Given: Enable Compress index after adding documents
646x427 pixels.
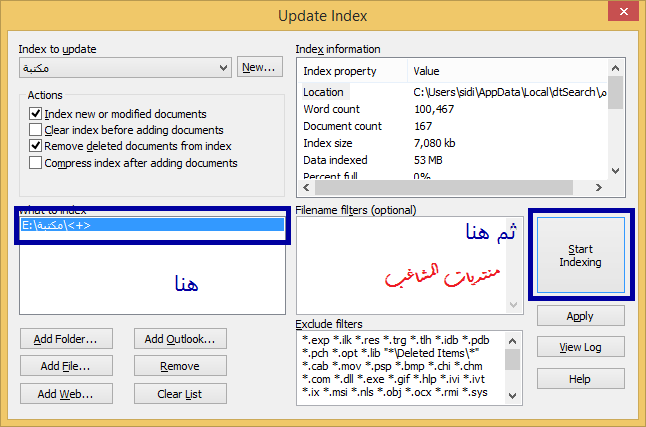Looking at the screenshot, I should [x=36, y=163].
